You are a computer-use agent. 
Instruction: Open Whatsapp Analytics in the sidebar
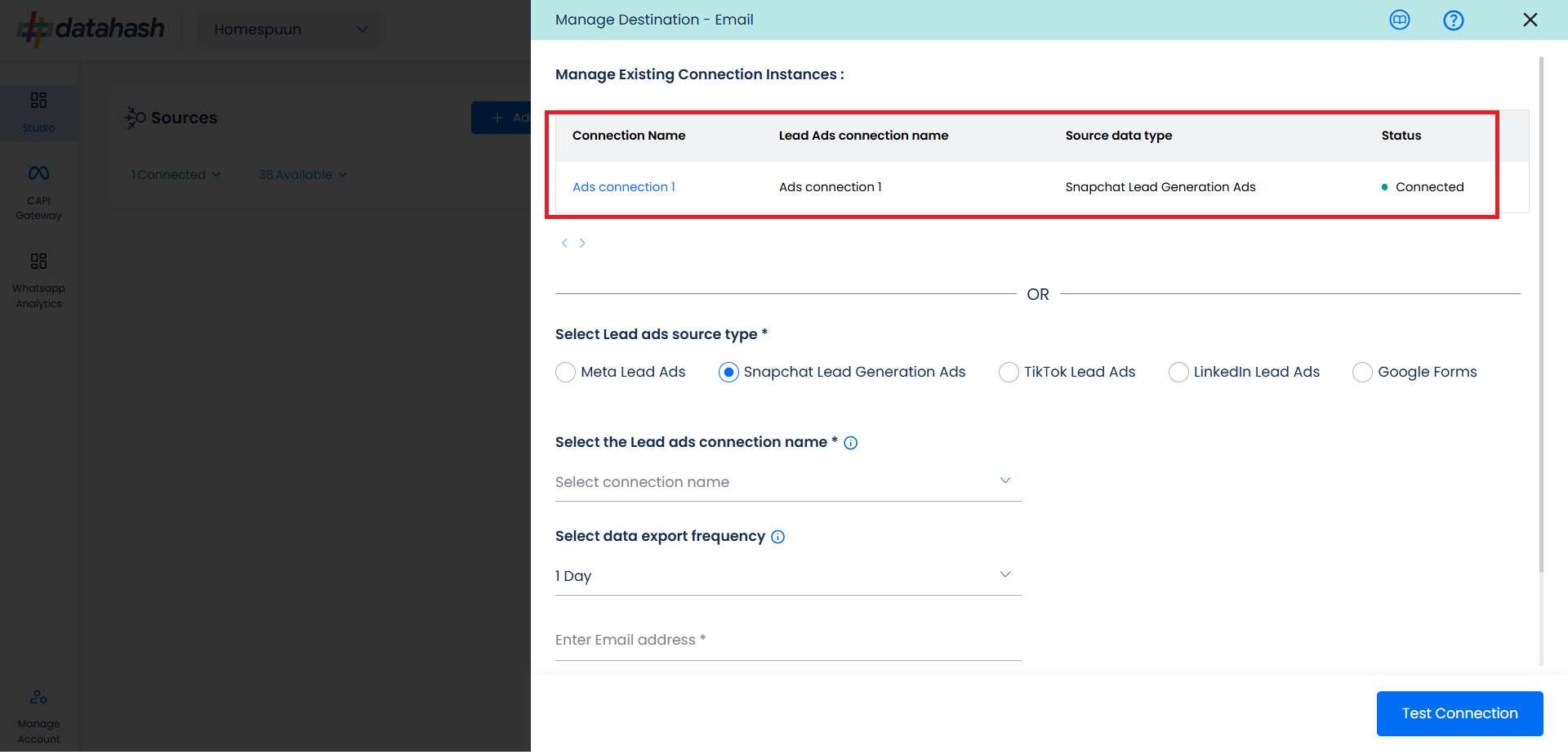pyautogui.click(x=38, y=281)
